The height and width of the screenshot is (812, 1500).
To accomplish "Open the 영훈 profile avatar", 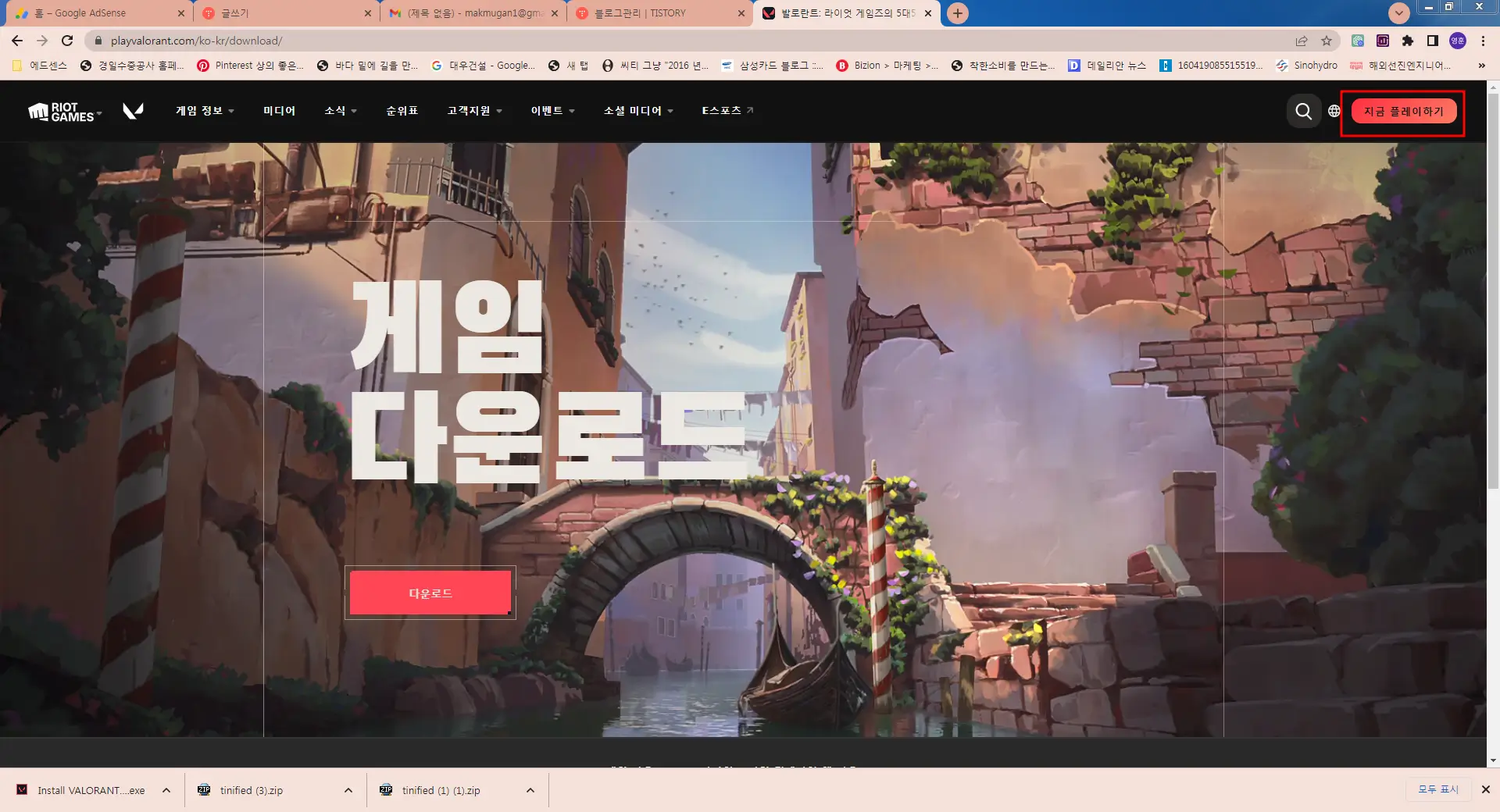I will (1456, 40).
